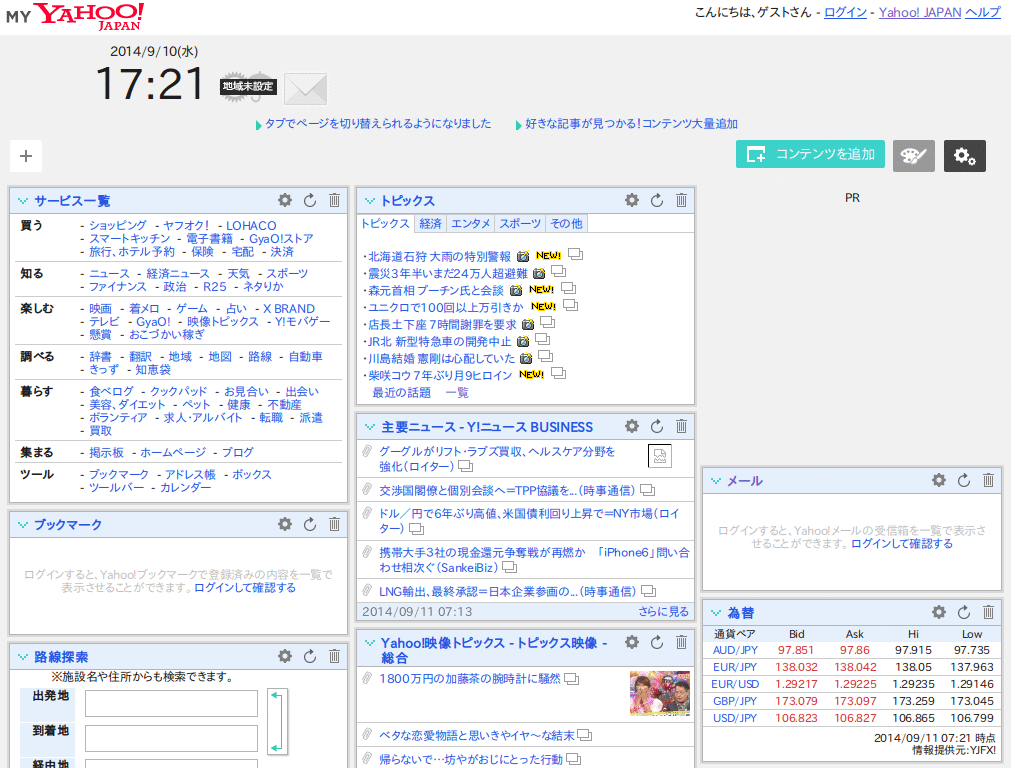Open the news image icon beside グーグル headline
Image resolution: width=1024 pixels, height=768 pixels.
click(660, 456)
